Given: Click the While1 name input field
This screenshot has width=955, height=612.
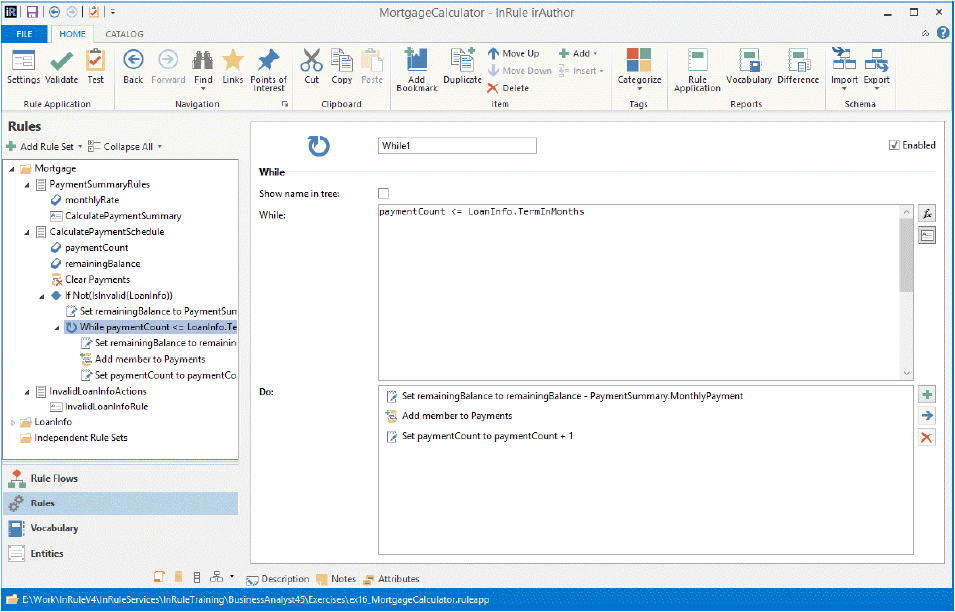Looking at the screenshot, I should pos(457,146).
